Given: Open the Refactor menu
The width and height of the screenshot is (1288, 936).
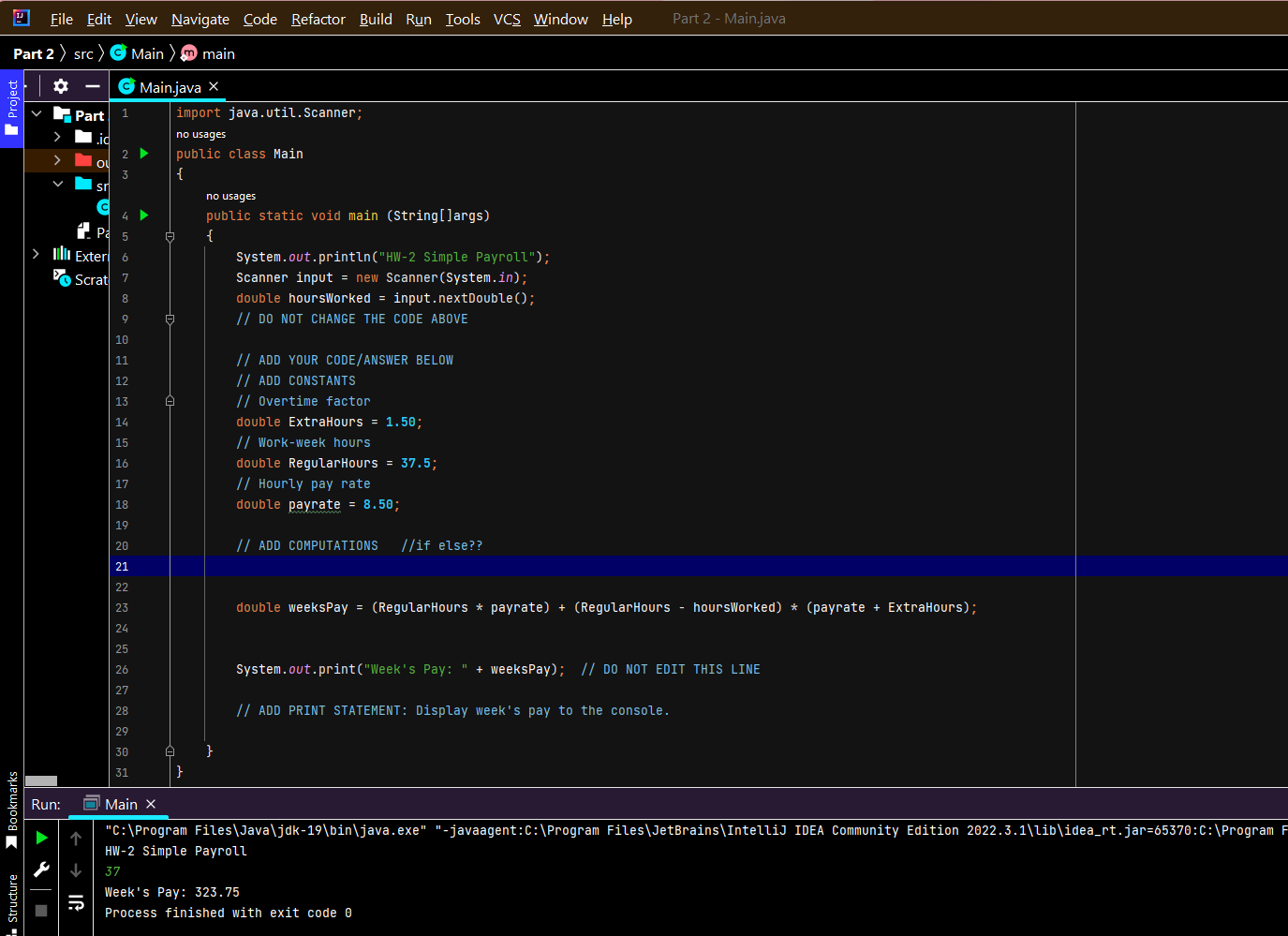Looking at the screenshot, I should [318, 19].
